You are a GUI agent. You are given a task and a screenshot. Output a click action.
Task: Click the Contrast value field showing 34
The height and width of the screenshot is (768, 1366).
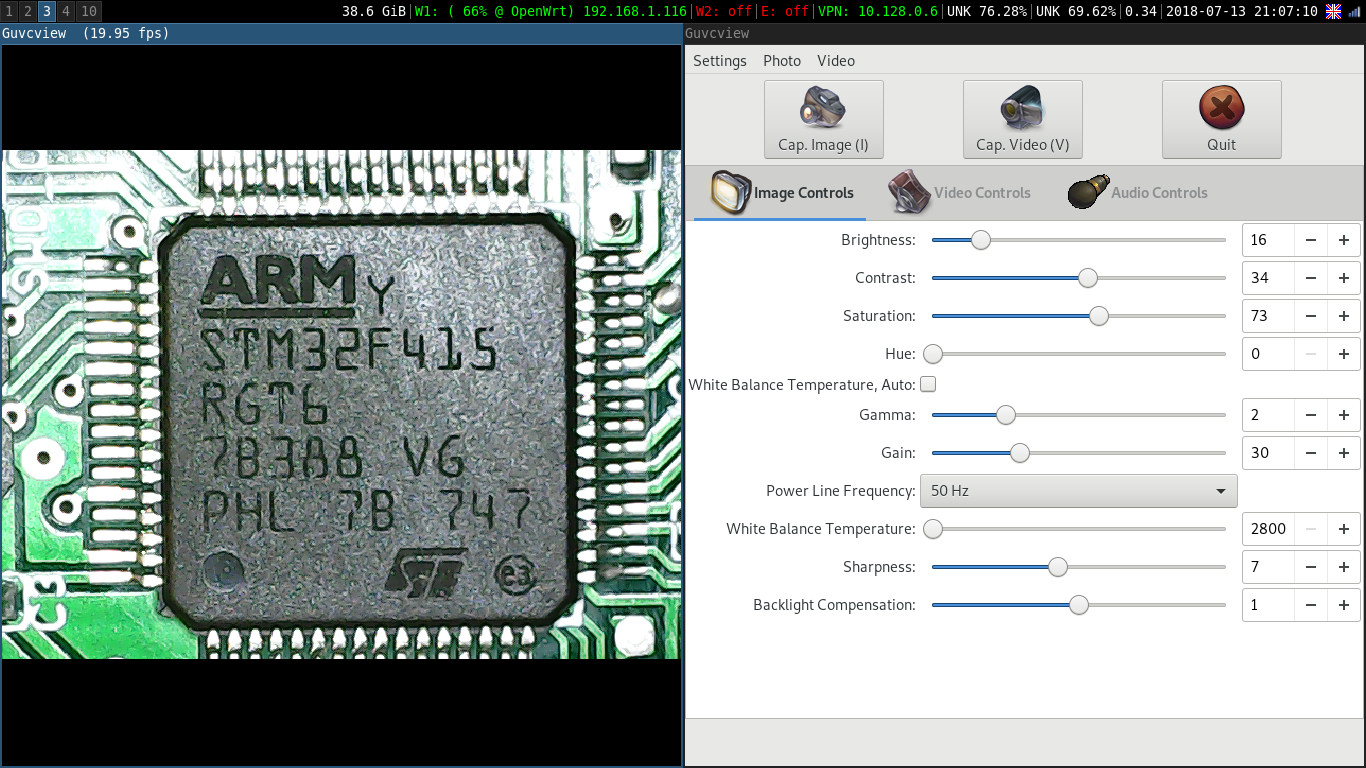(1268, 278)
